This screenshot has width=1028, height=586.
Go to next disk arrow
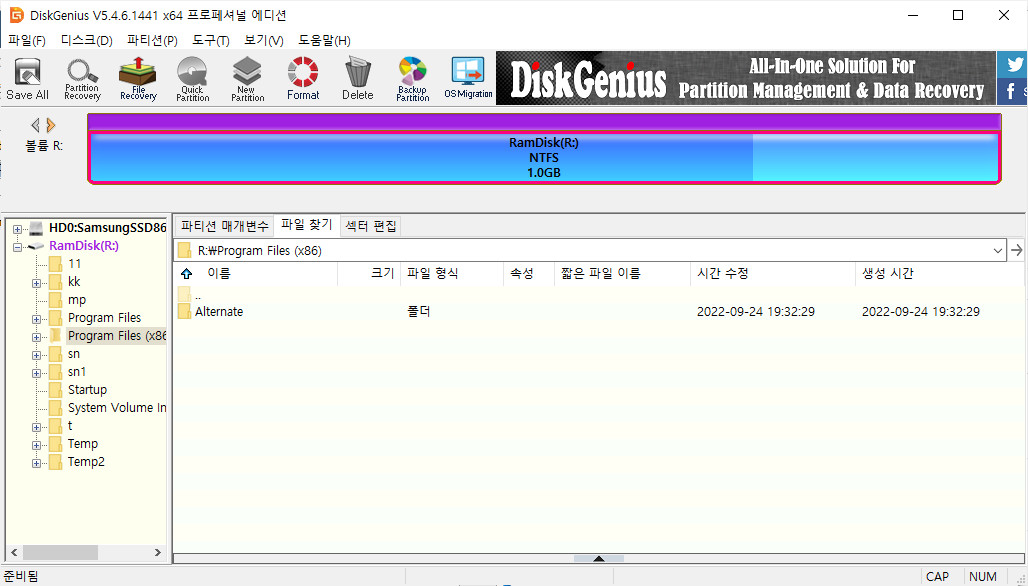(50, 125)
